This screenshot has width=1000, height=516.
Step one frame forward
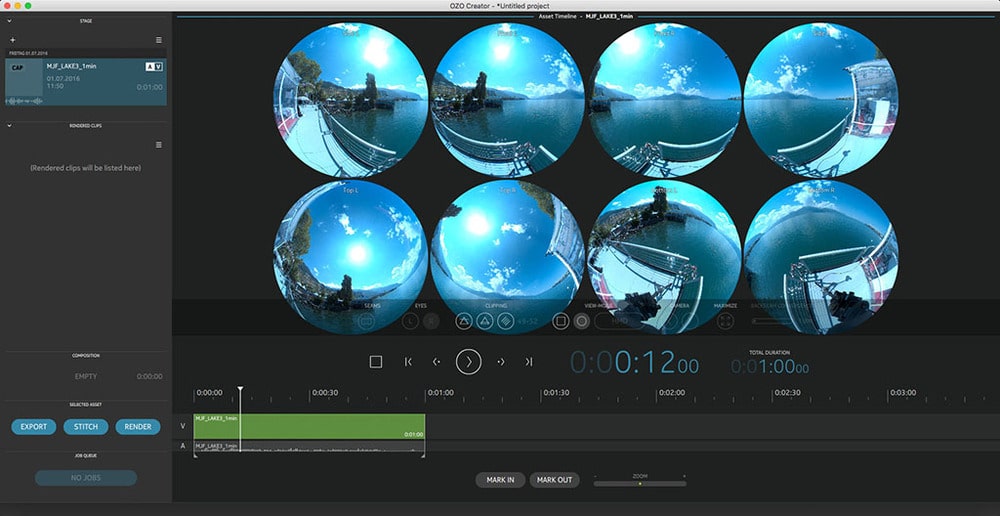coord(500,362)
